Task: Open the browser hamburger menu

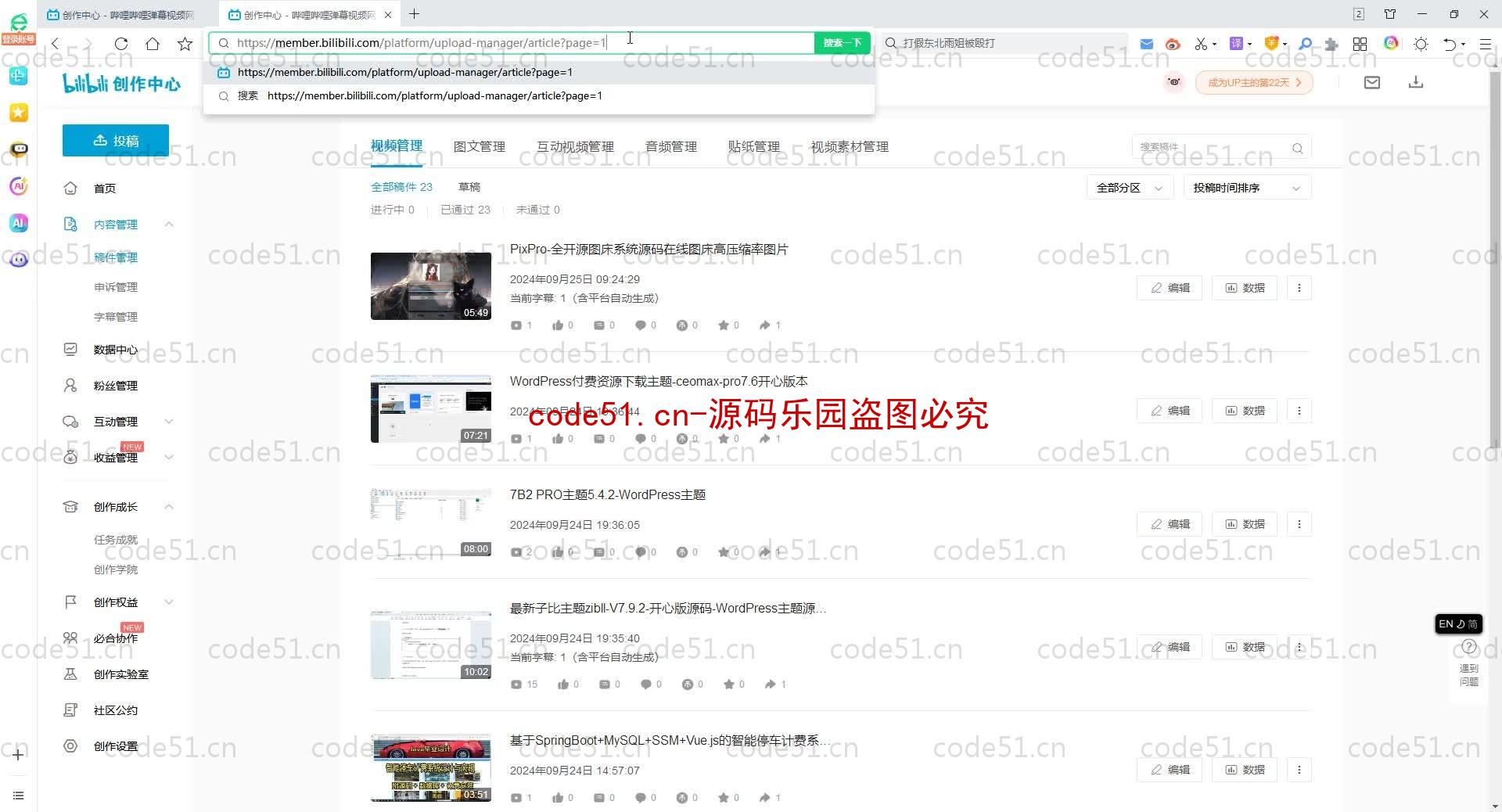Action: pos(1485,44)
